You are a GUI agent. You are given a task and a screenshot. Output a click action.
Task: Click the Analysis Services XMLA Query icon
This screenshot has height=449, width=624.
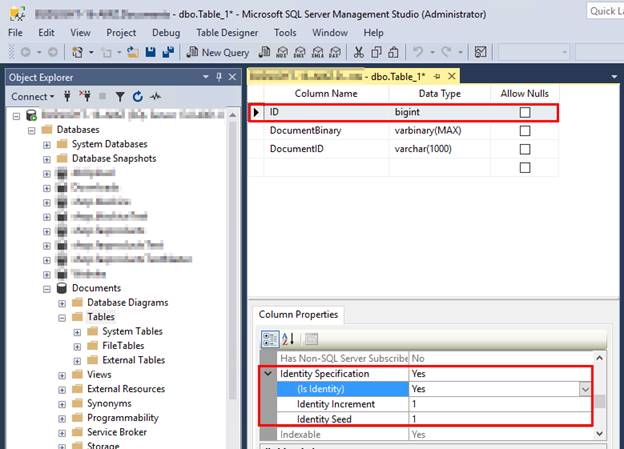pyautogui.click(x=318, y=52)
